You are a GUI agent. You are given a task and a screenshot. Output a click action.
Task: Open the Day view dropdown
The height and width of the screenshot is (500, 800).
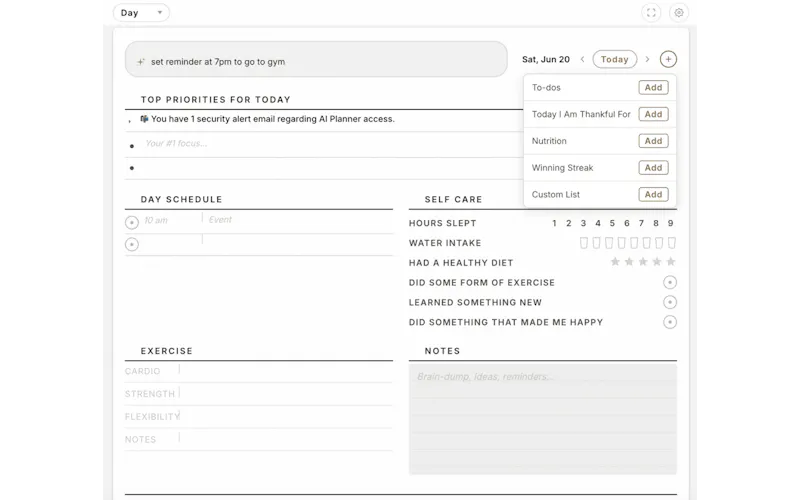click(x=141, y=13)
